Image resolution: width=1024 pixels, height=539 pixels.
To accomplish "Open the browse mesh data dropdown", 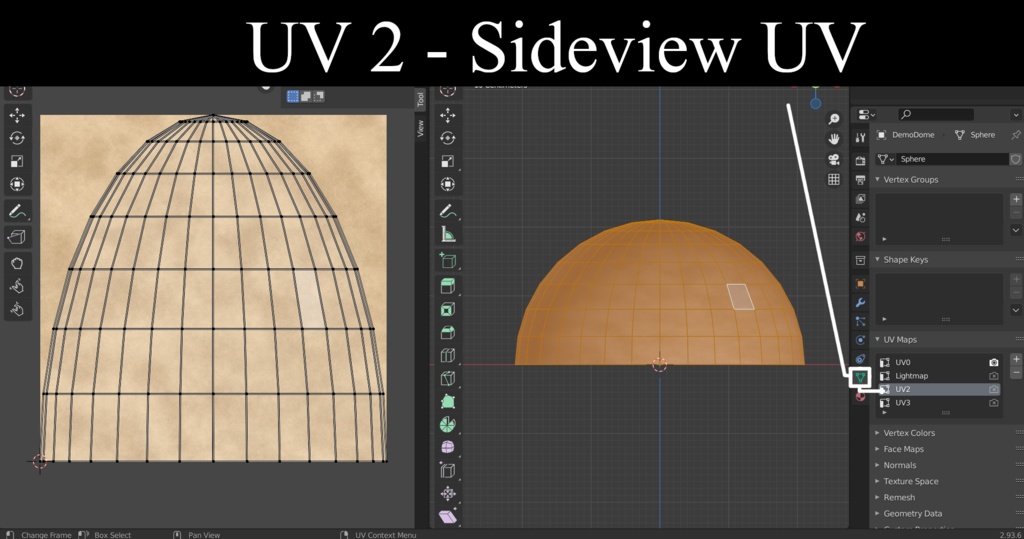I will (886, 159).
